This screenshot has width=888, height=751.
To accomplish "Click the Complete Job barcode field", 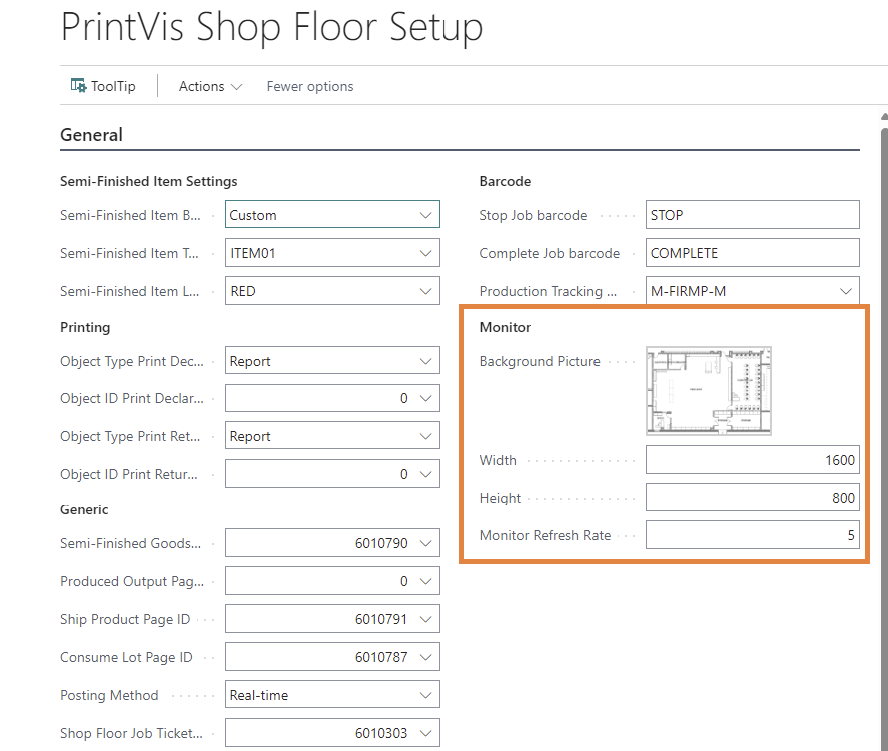I will (753, 253).
